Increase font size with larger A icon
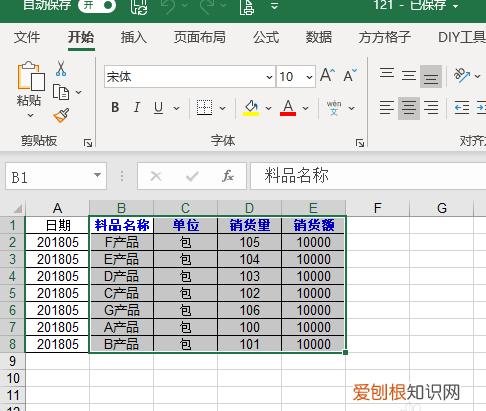The width and height of the screenshot is (486, 411). tap(328, 75)
